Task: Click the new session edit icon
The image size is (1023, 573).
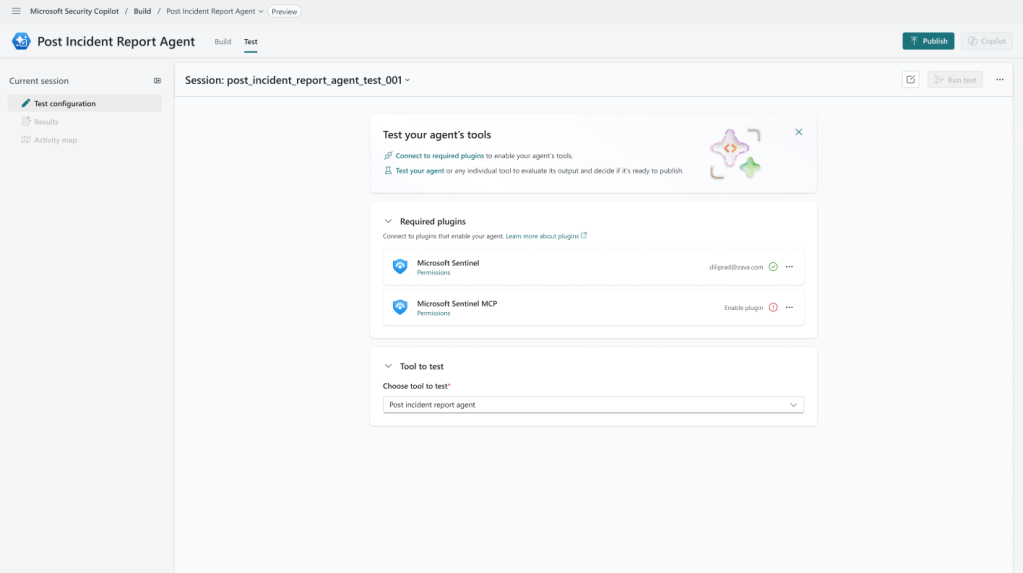Action: coord(910,80)
